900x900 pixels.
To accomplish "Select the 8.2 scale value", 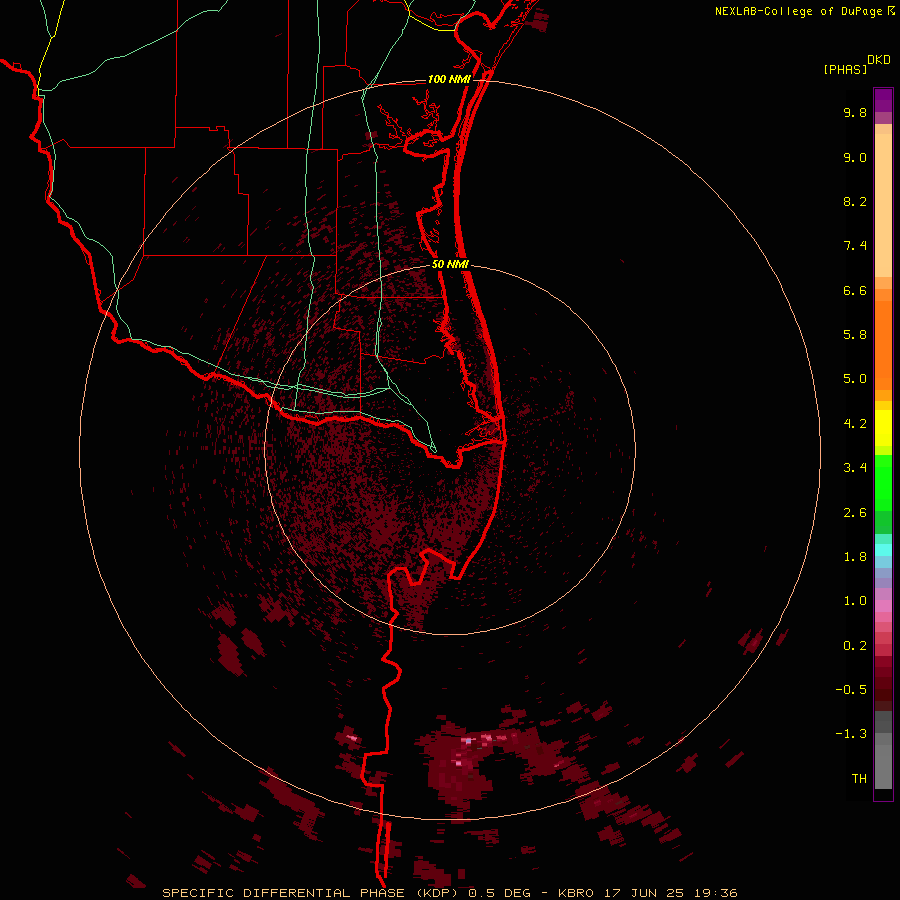I will pyautogui.click(x=855, y=201).
